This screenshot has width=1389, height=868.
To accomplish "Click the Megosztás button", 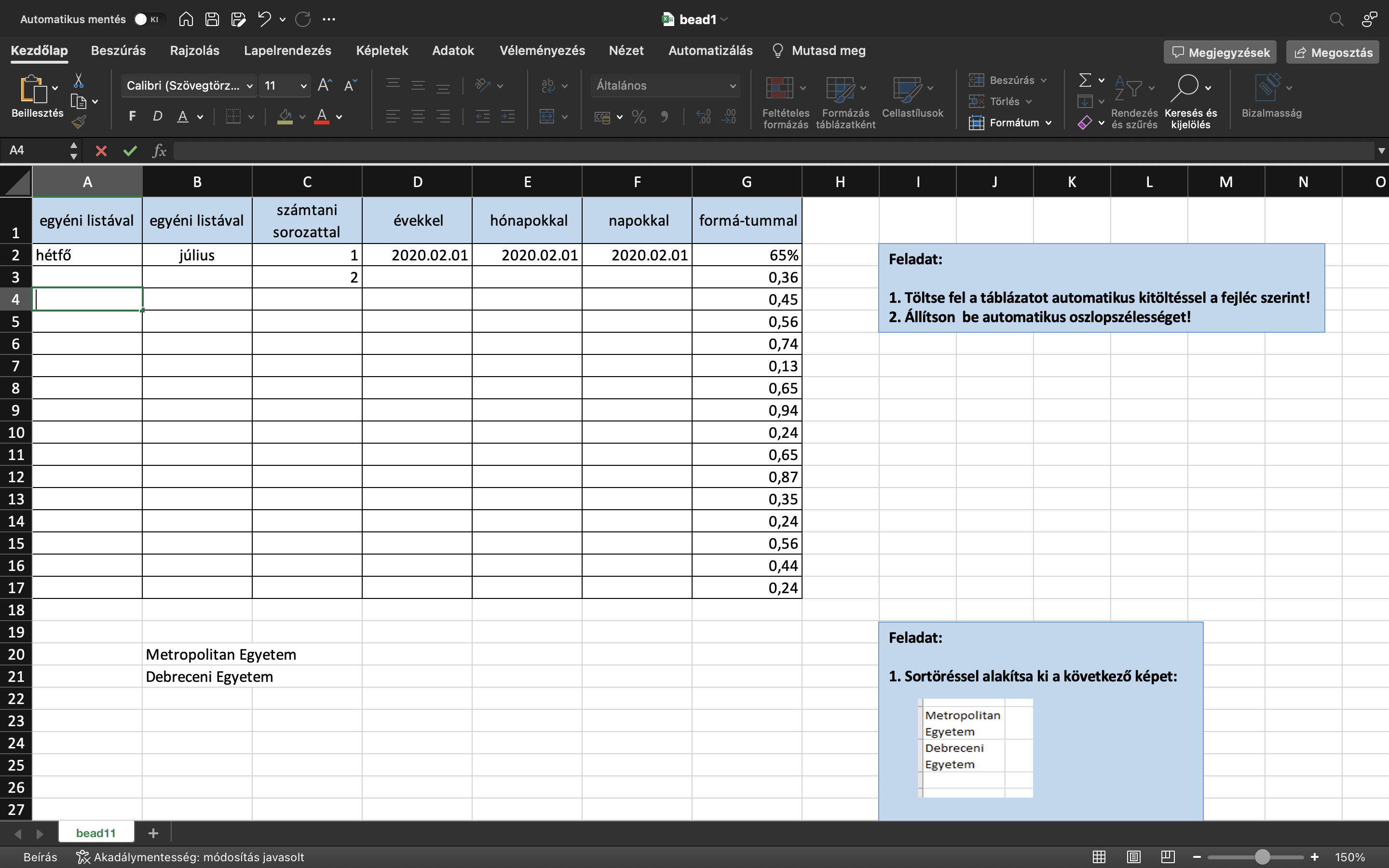I will click(x=1333, y=52).
